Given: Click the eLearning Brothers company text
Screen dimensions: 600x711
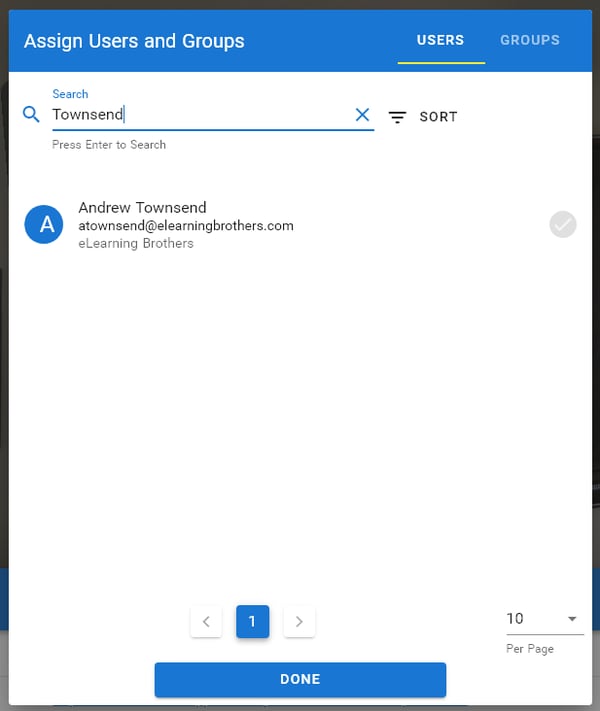Looking at the screenshot, I should [x=136, y=243].
